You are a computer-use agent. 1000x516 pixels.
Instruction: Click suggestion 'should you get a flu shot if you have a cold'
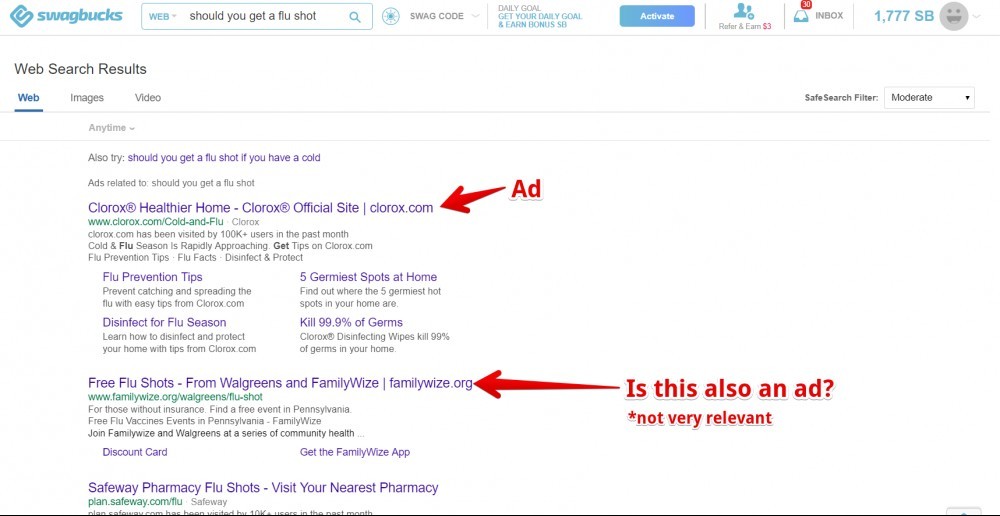pos(224,158)
